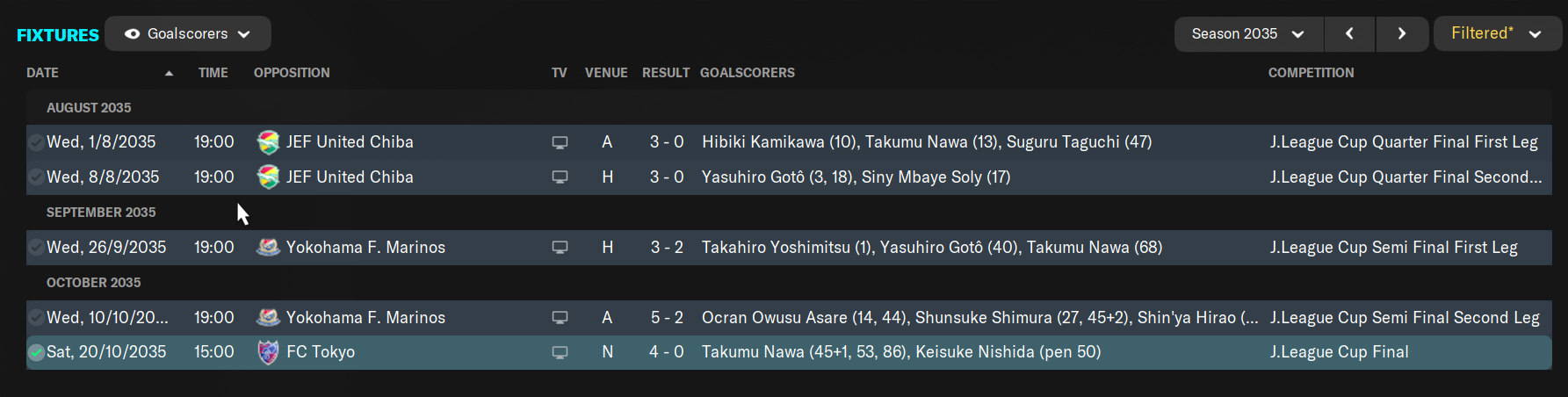Viewport: 1568px width, 397px height.
Task: Click the TV icon for the 10/10 Yokohama match
Action: 560,318
